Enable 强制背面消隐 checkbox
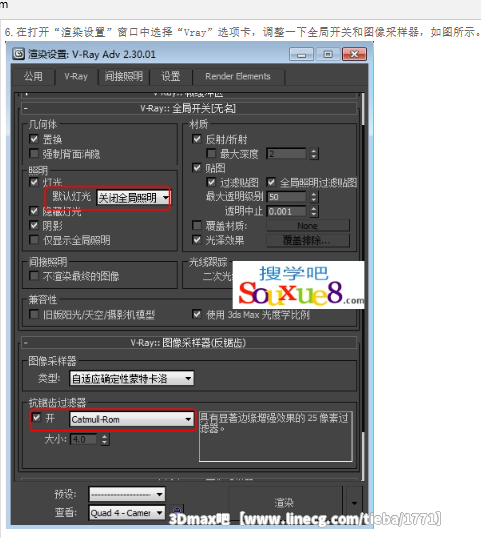This screenshot has height=538, width=481. (x=34, y=153)
